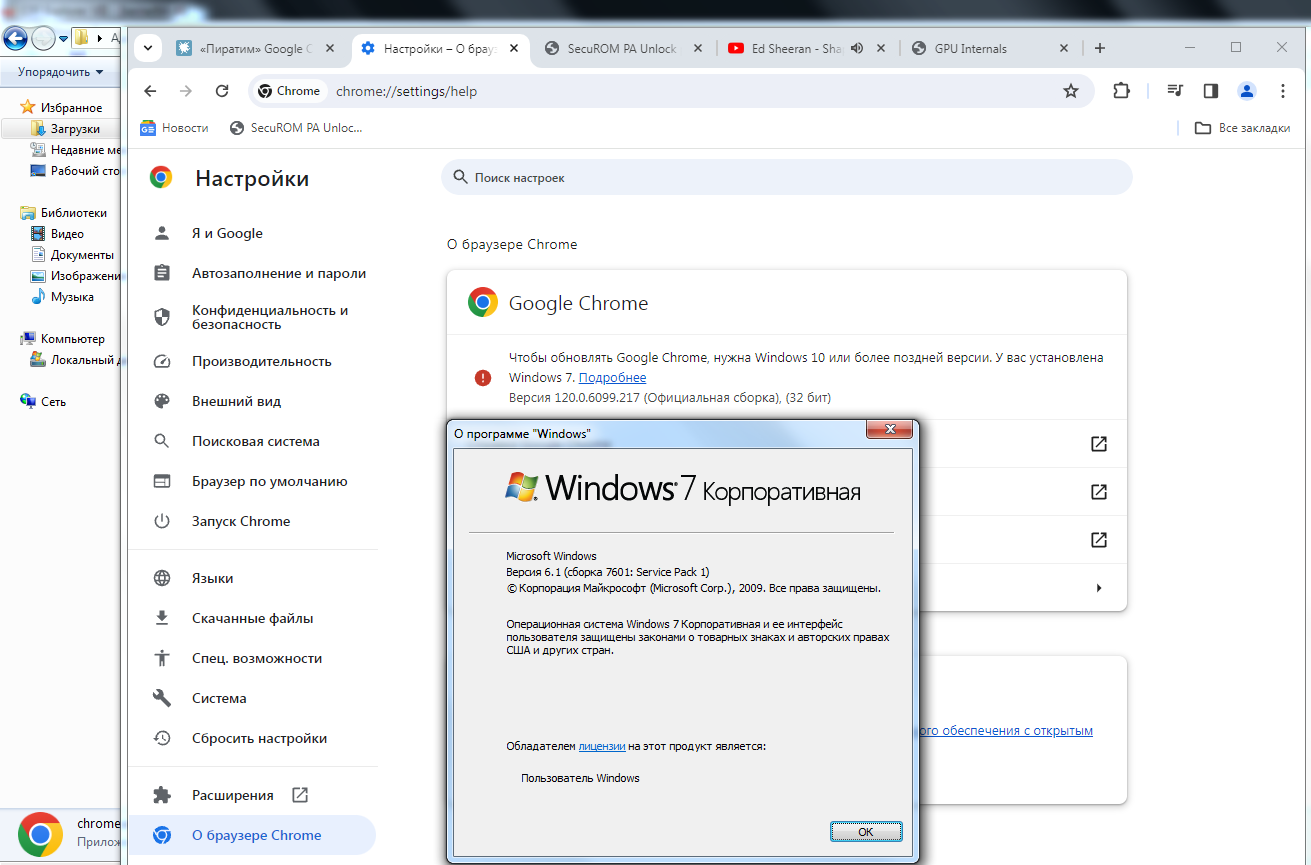Toggle the Chrome side panel icon
Viewport: 1311px width, 865px height.
click(1211, 91)
